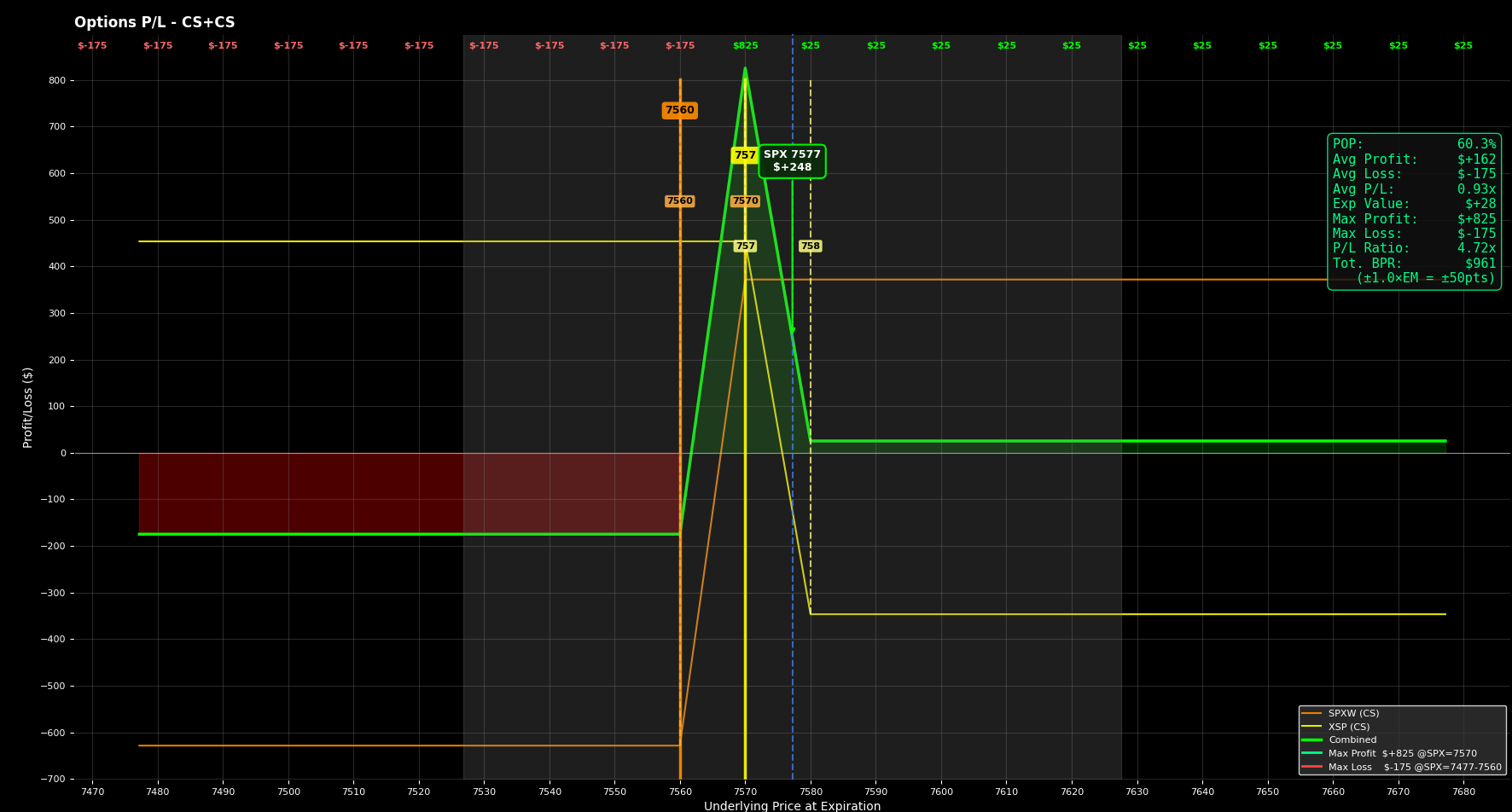Click the chart title Options P/L - CS+CS
Screen dimensions: 1512x812
(x=154, y=23)
